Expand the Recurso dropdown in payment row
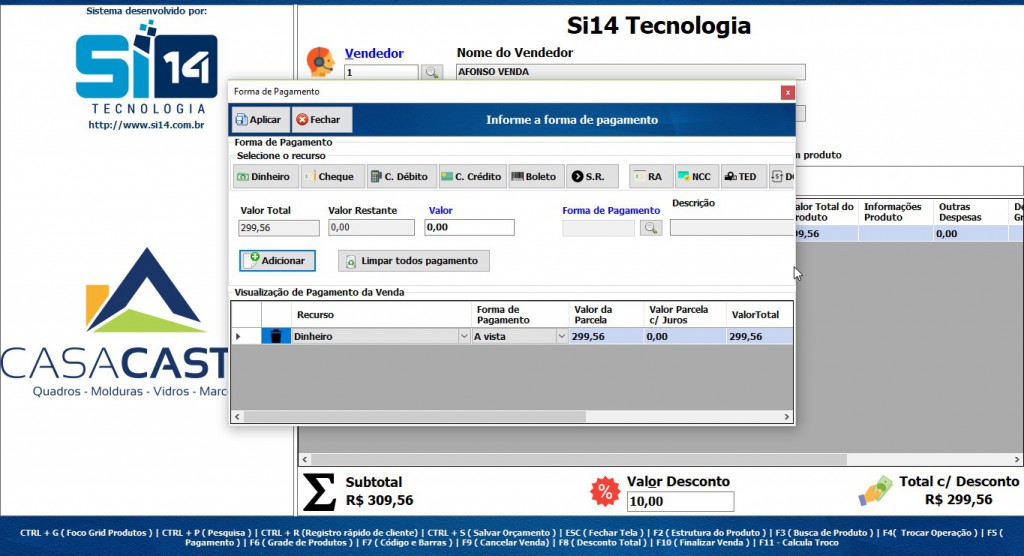The width and height of the screenshot is (1024, 556). [463, 337]
